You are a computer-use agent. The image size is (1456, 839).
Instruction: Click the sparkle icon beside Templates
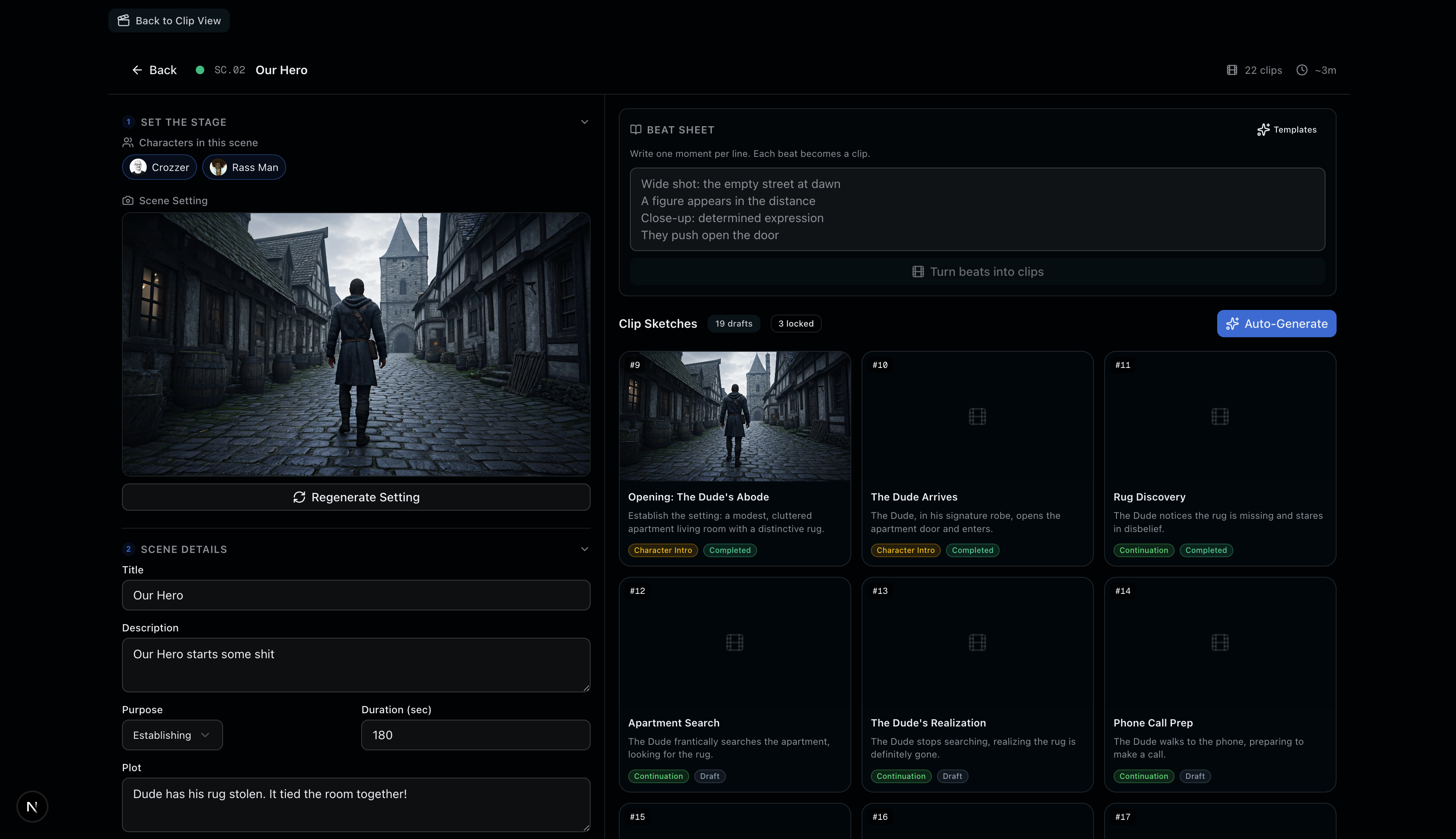tap(1264, 130)
